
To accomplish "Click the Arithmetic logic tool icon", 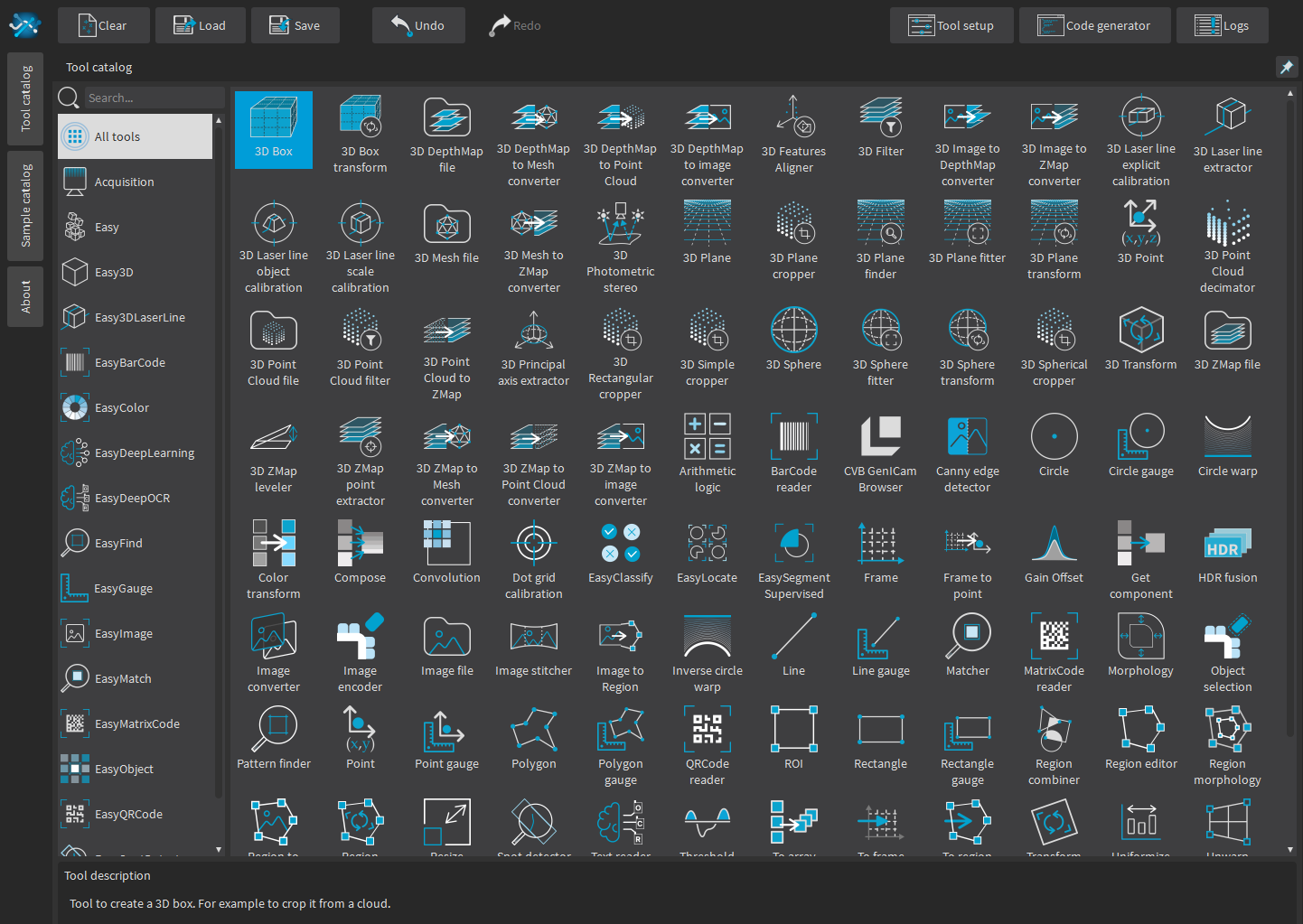I will [x=707, y=438].
